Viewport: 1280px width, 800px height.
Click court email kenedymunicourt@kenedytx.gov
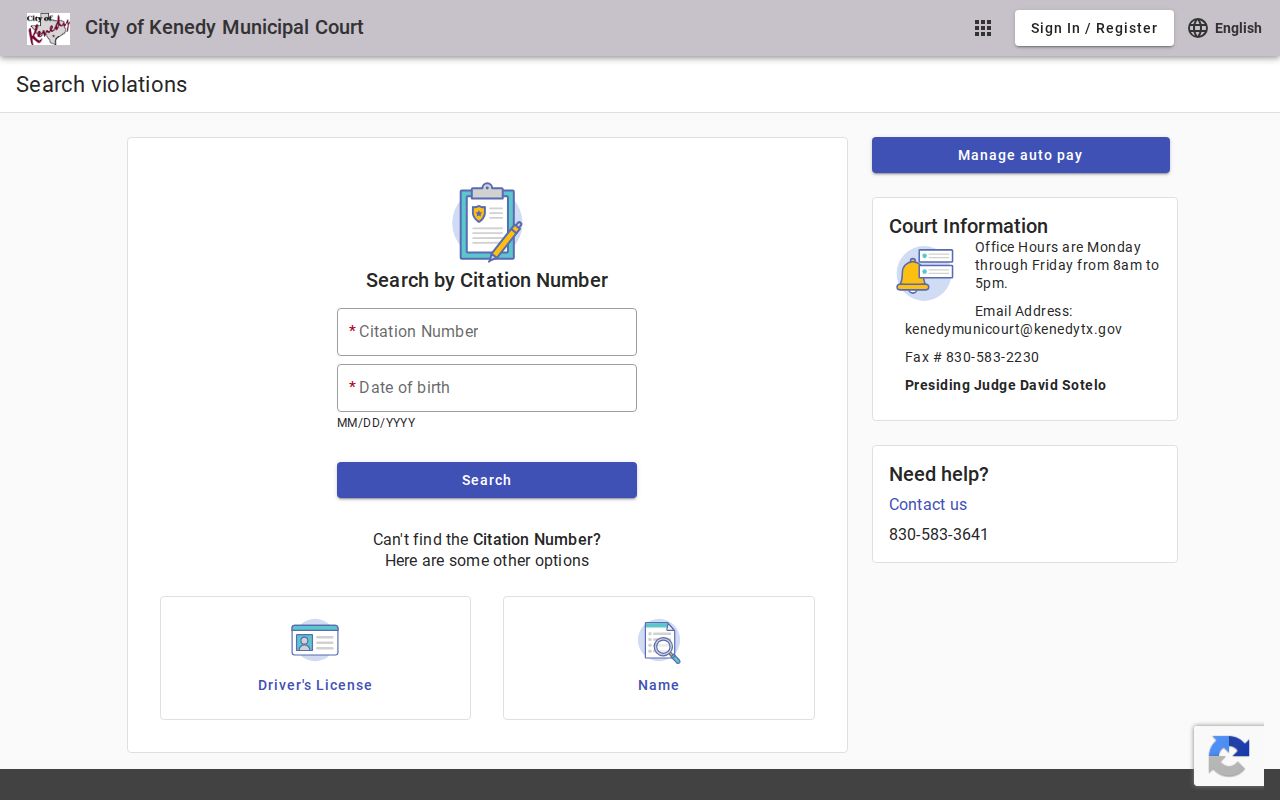click(1013, 329)
